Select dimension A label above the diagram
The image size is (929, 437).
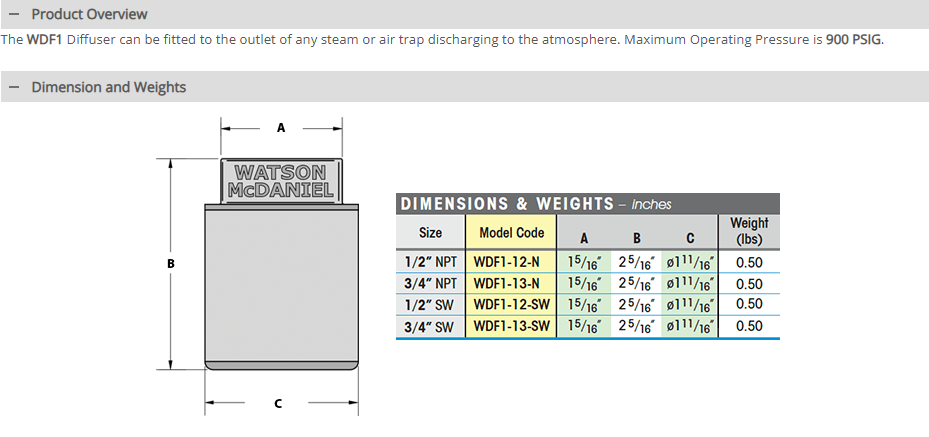281,128
